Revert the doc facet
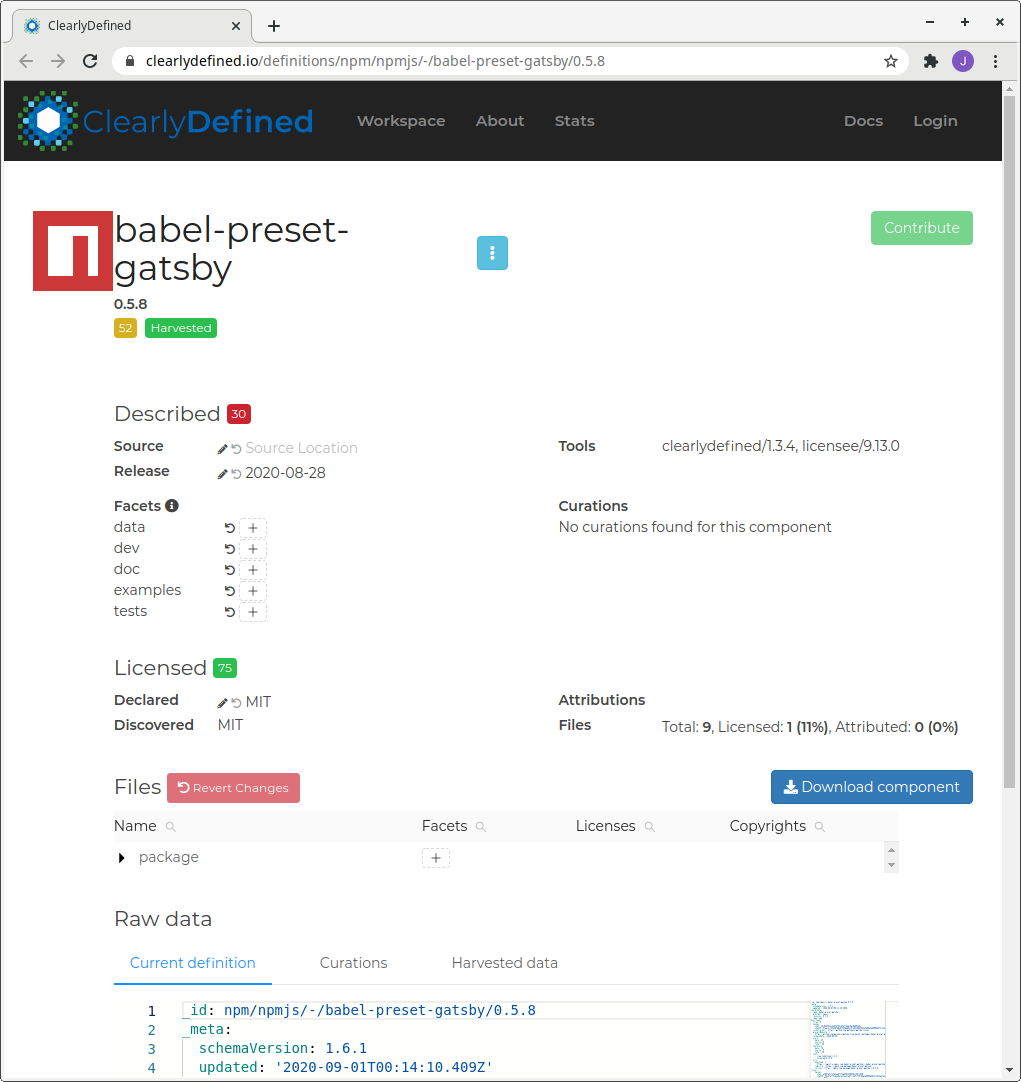 pos(230,570)
